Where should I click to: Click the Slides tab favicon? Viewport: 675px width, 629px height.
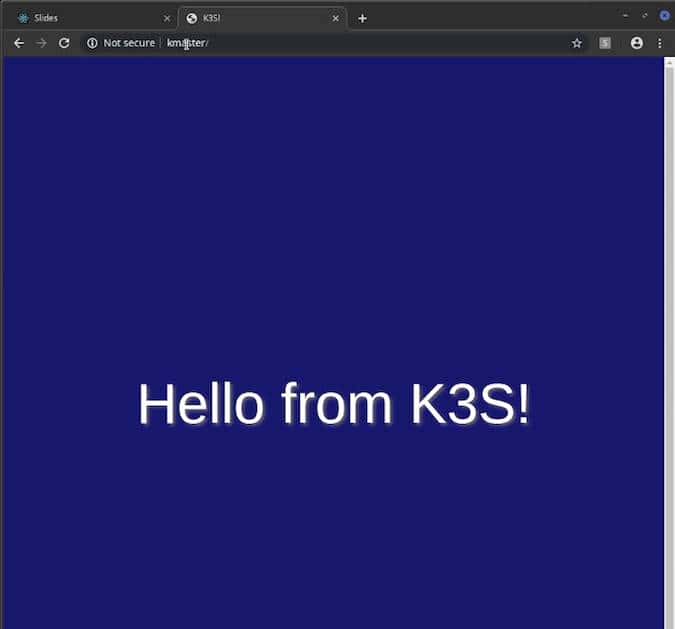[x=23, y=18]
